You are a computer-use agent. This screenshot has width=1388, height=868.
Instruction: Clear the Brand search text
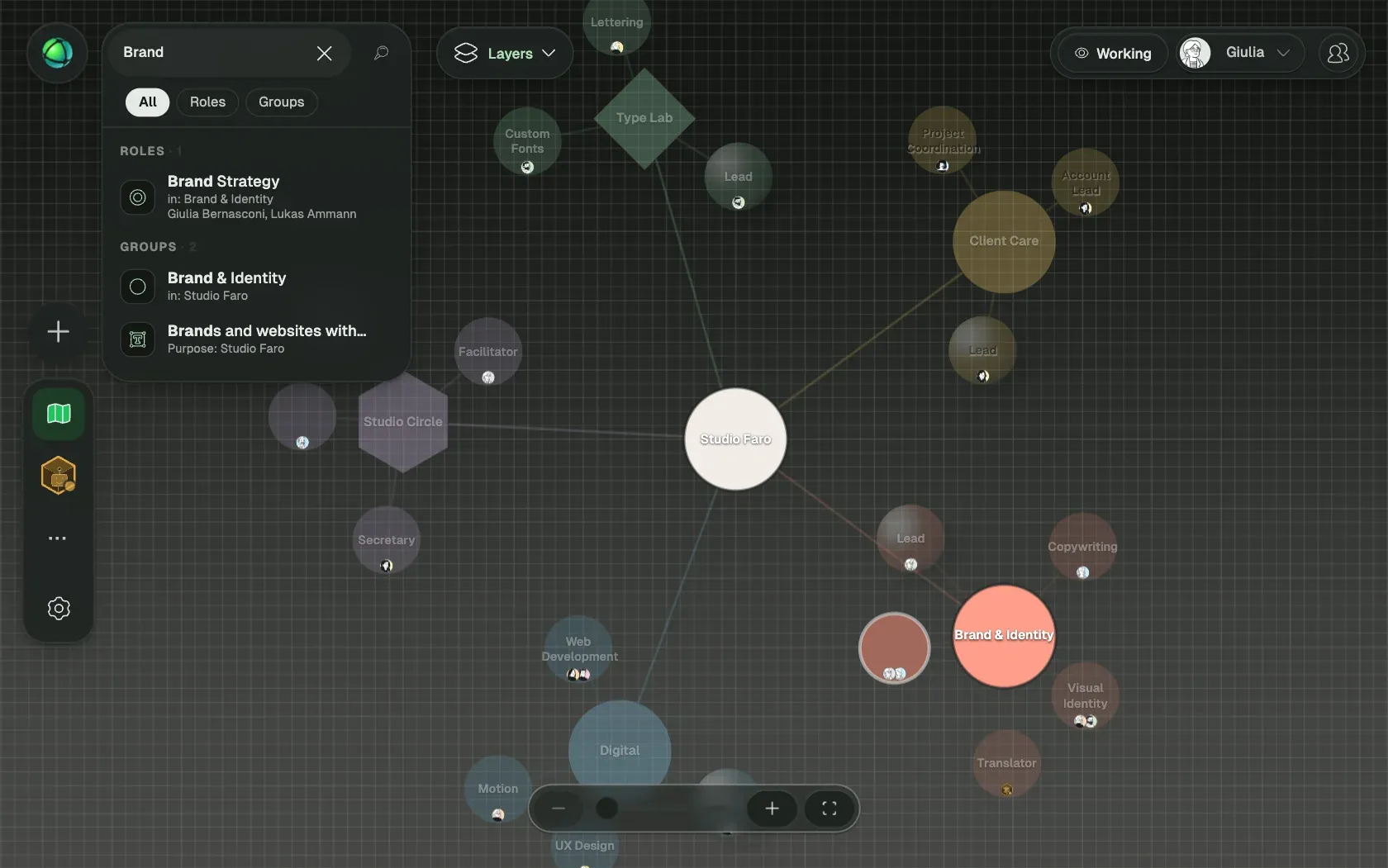(x=324, y=53)
